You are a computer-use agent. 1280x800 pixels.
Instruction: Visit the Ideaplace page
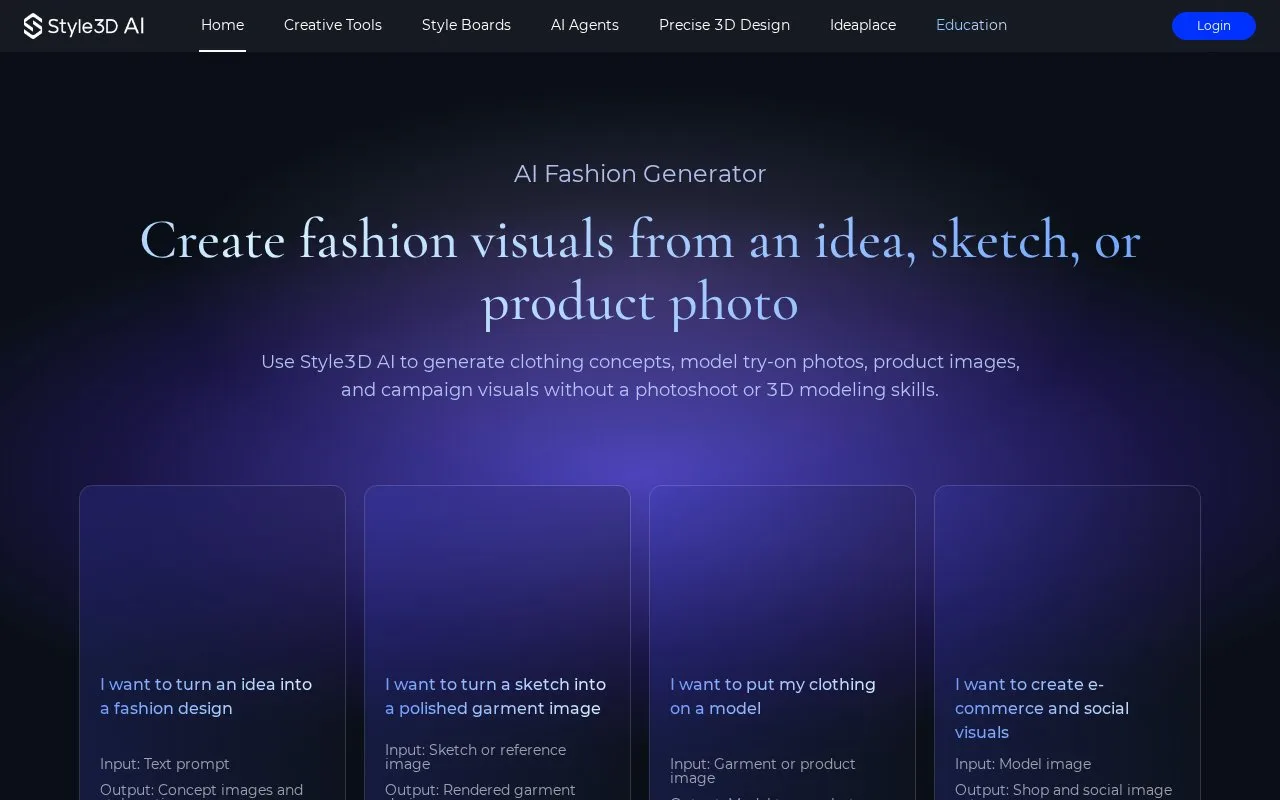point(863,25)
